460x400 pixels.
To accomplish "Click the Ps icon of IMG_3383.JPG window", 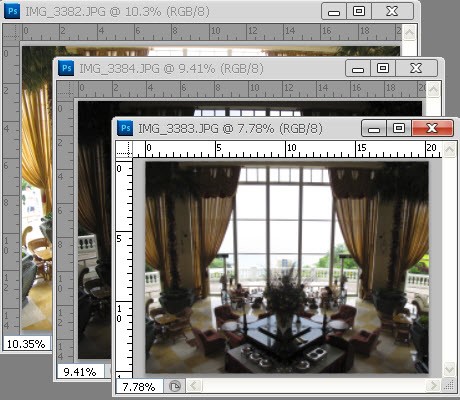I will (x=125, y=128).
